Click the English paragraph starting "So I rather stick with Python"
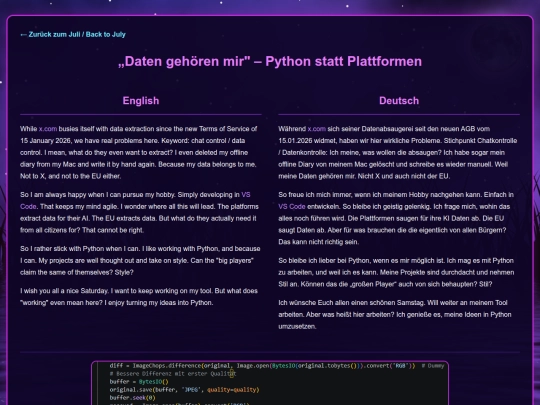This screenshot has width=540, height=405. click(141, 260)
